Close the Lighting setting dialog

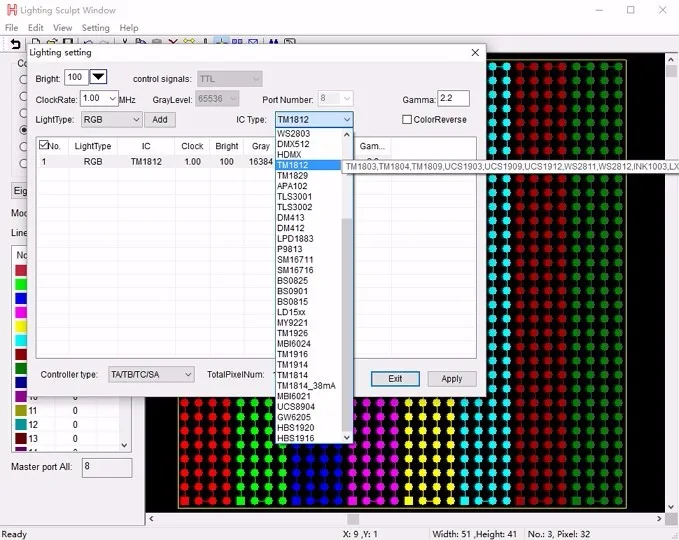[475, 52]
